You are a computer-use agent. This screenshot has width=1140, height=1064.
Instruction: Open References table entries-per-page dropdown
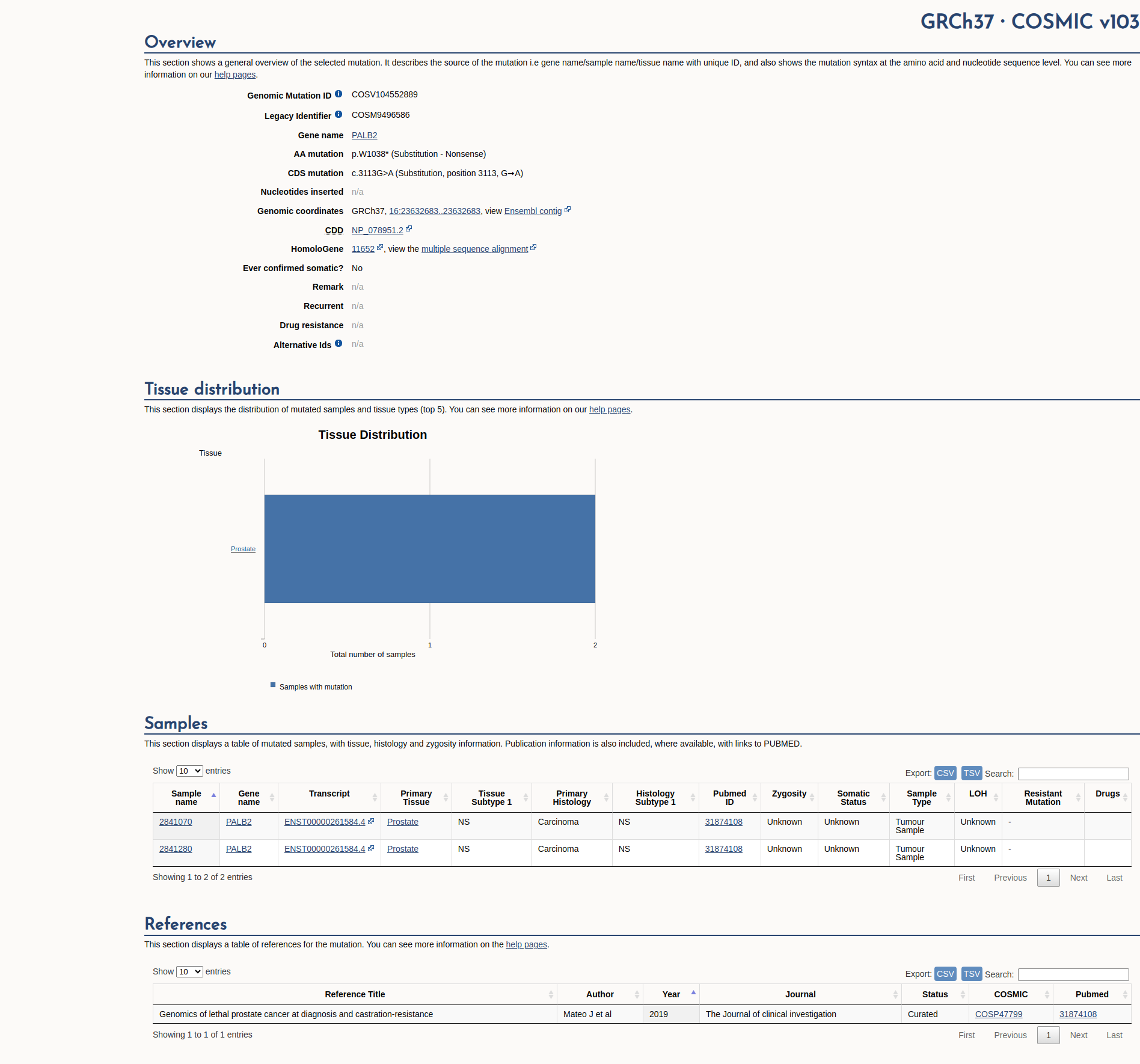click(189, 971)
